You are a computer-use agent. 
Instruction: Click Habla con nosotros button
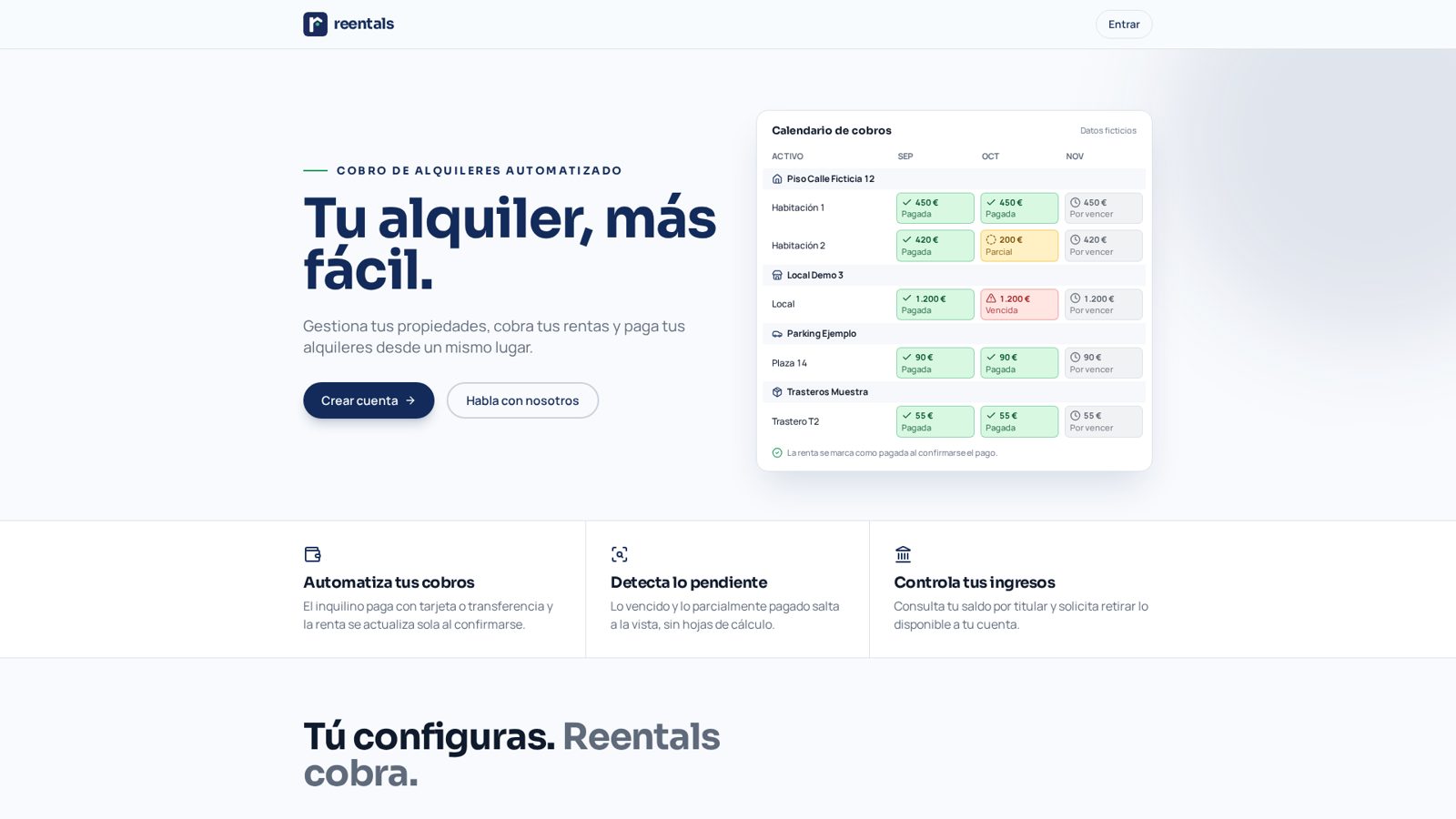[522, 400]
